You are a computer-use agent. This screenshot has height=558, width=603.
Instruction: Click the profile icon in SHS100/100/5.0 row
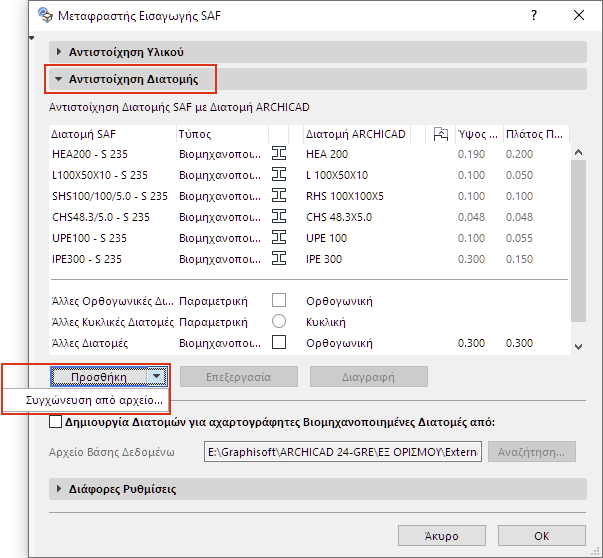279,196
